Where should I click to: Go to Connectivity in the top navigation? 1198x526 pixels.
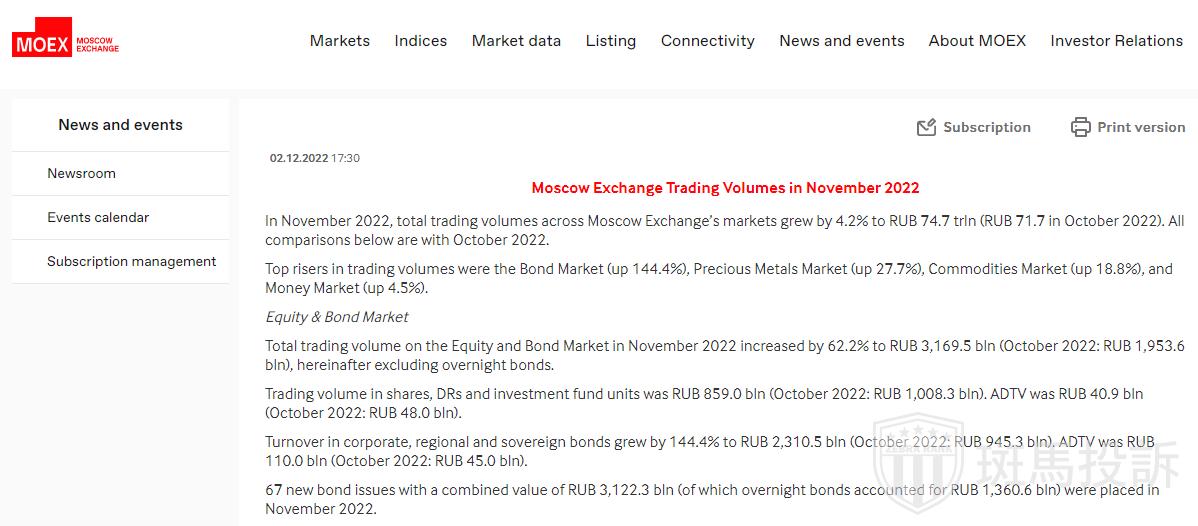[x=708, y=41]
